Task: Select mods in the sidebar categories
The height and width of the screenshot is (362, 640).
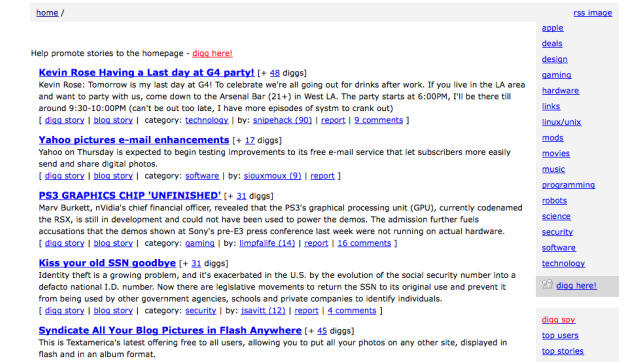Action: pyautogui.click(x=553, y=138)
